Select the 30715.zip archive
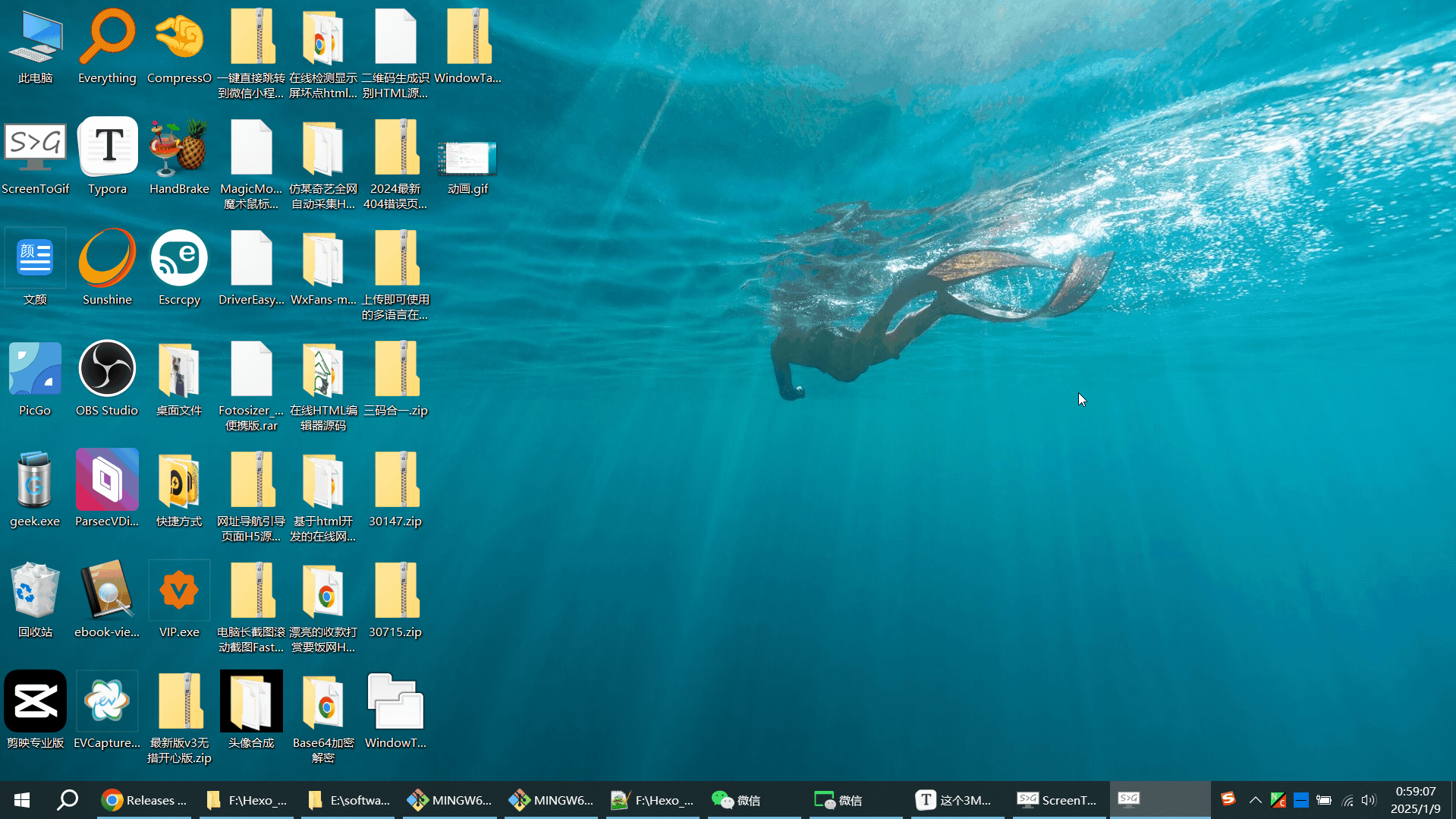The height and width of the screenshot is (819, 1456). 395,601
